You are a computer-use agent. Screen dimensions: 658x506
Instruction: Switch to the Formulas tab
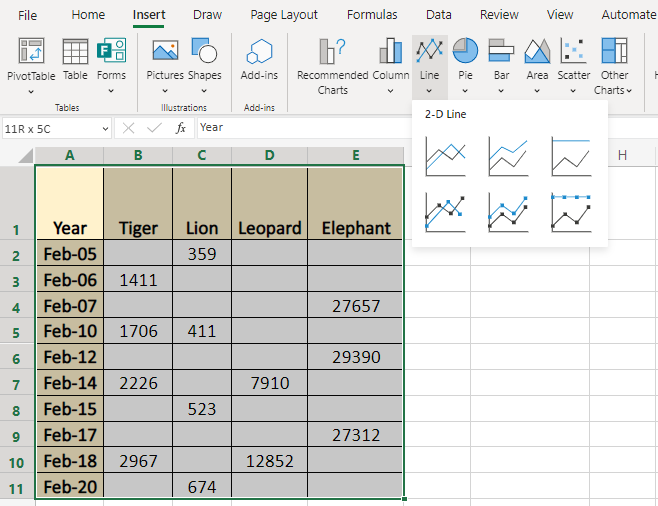click(x=372, y=15)
